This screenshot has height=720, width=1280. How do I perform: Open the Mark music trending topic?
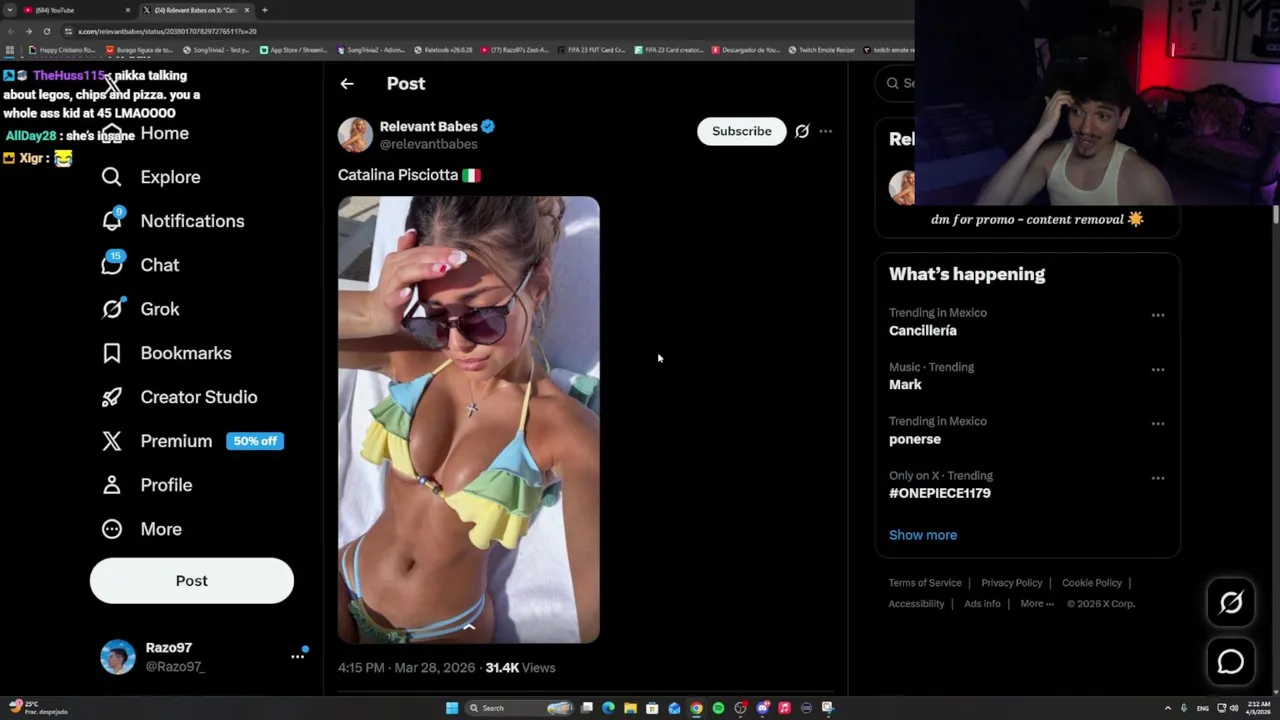pos(906,385)
